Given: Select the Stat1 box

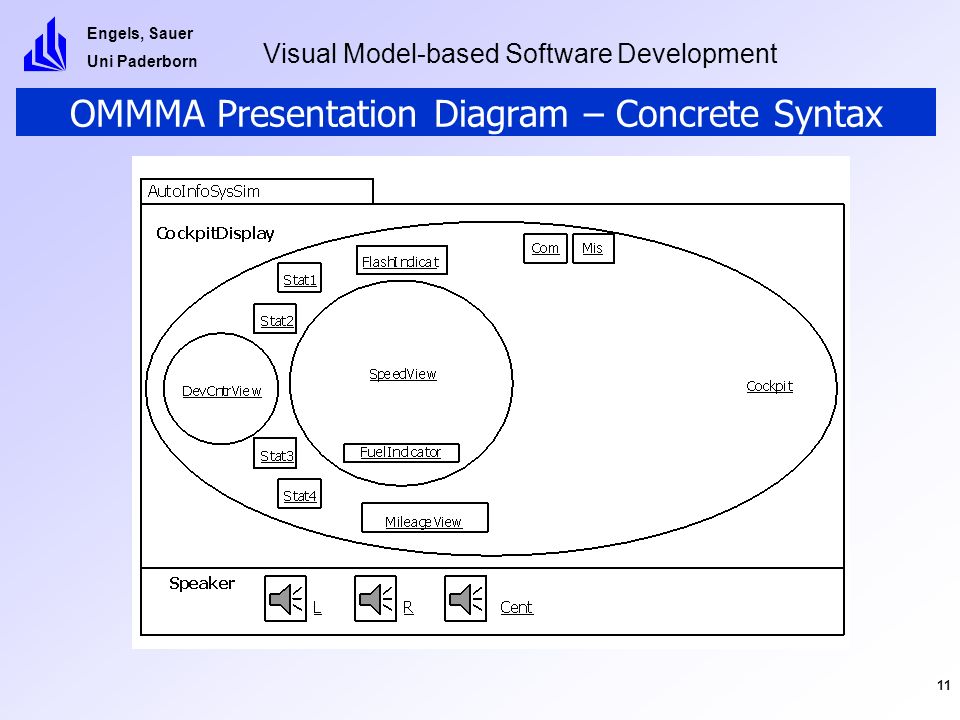Looking at the screenshot, I should point(299,278).
